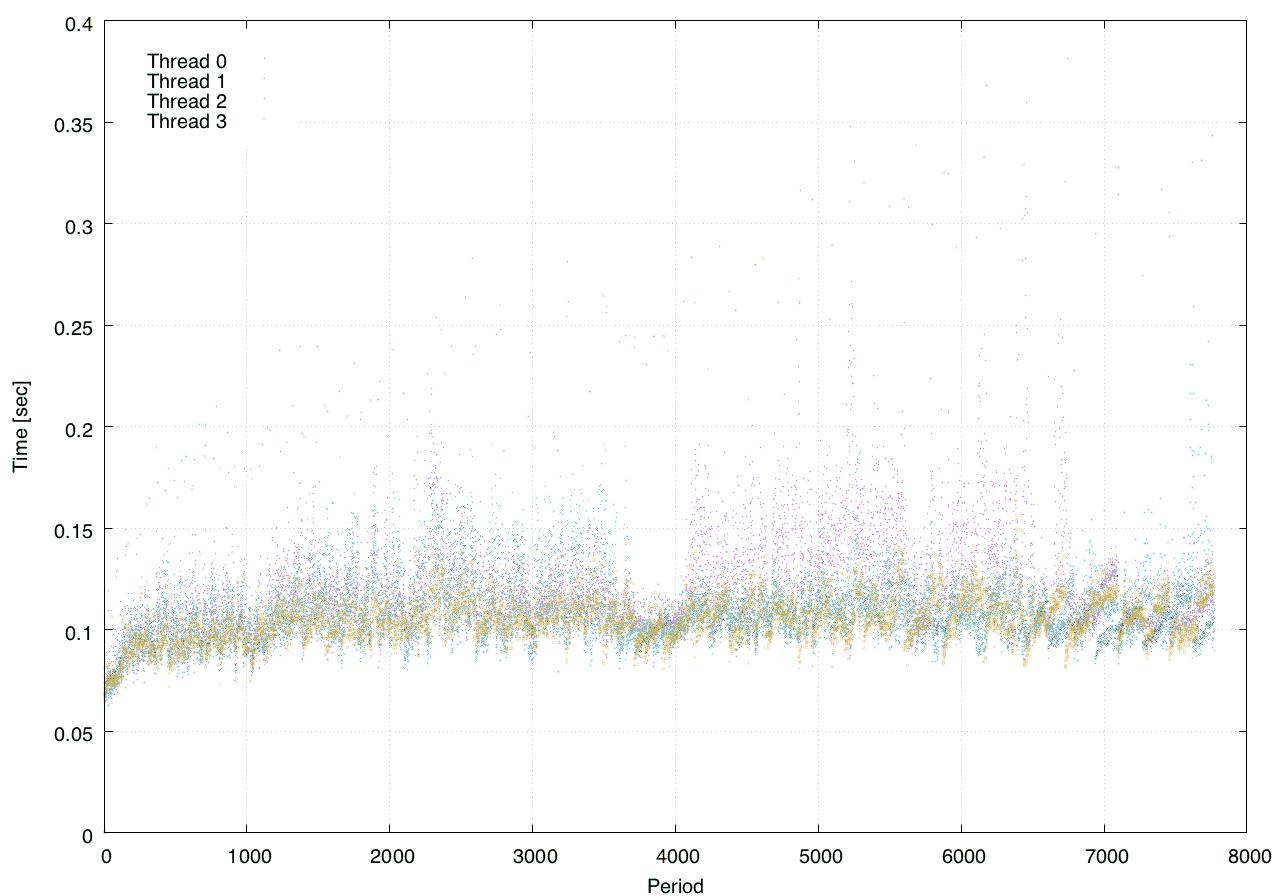This screenshot has height=896, width=1280.
Task: Click the Thread 0 legend label
Action: point(187,61)
